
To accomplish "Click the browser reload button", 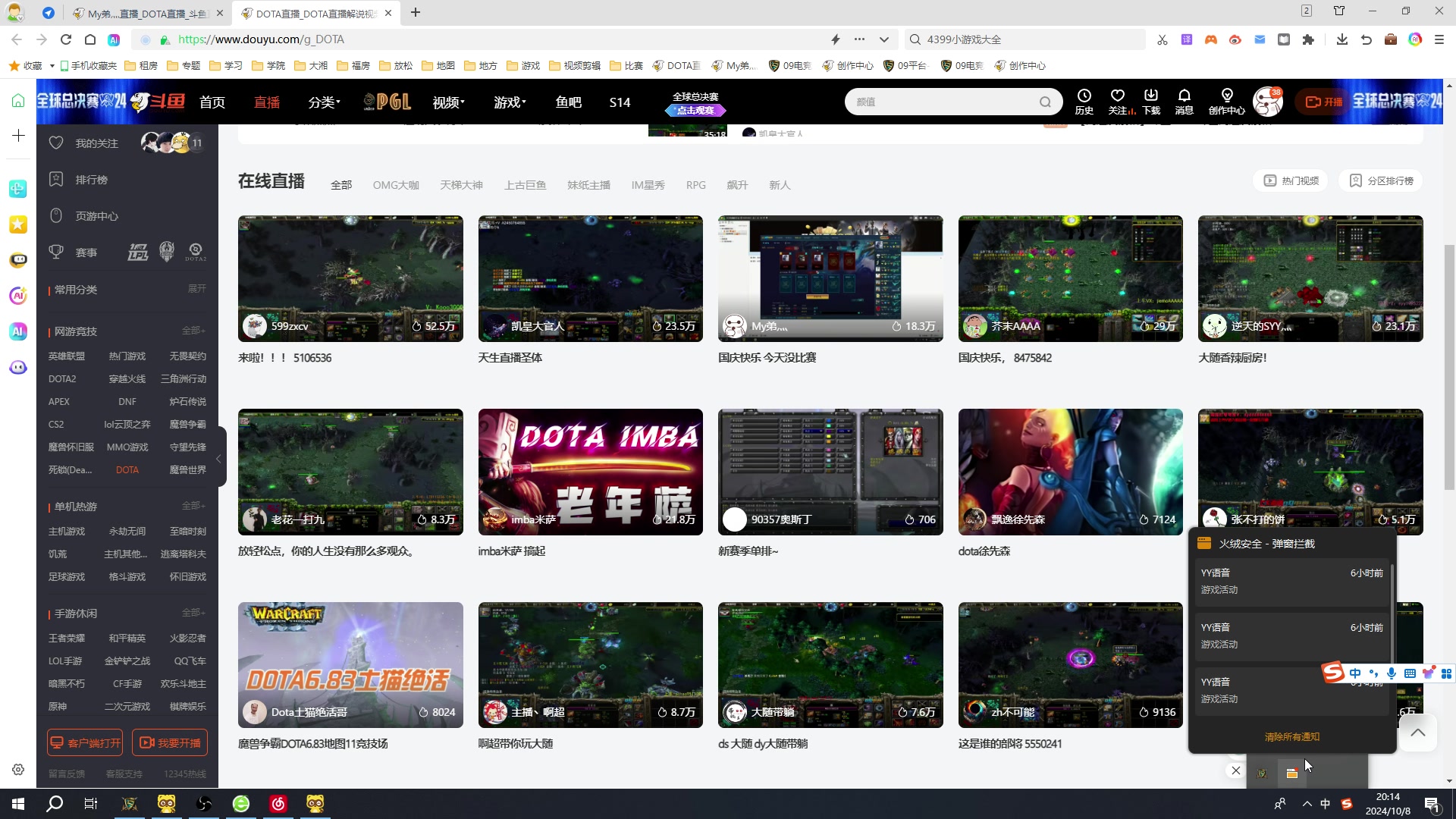I will click(x=66, y=39).
